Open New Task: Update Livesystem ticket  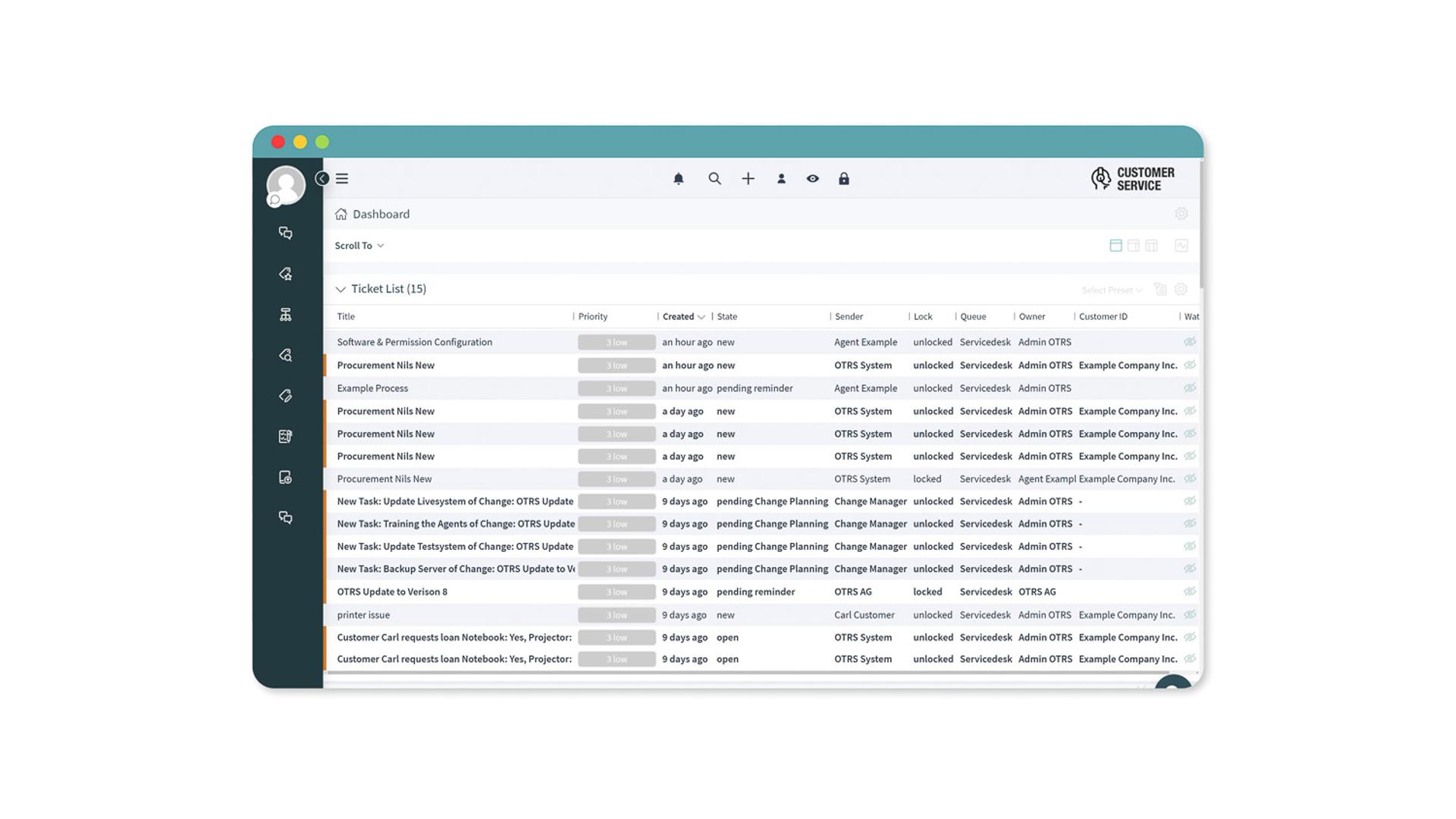(x=455, y=501)
